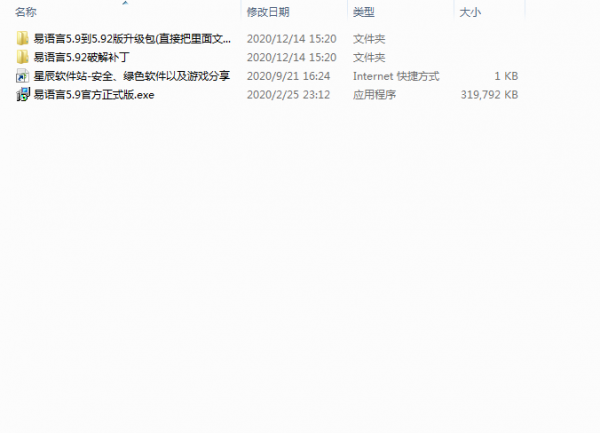Select the 易语言5.9官方正式版.exe file name
This screenshot has height=433, width=600.
[x=94, y=95]
